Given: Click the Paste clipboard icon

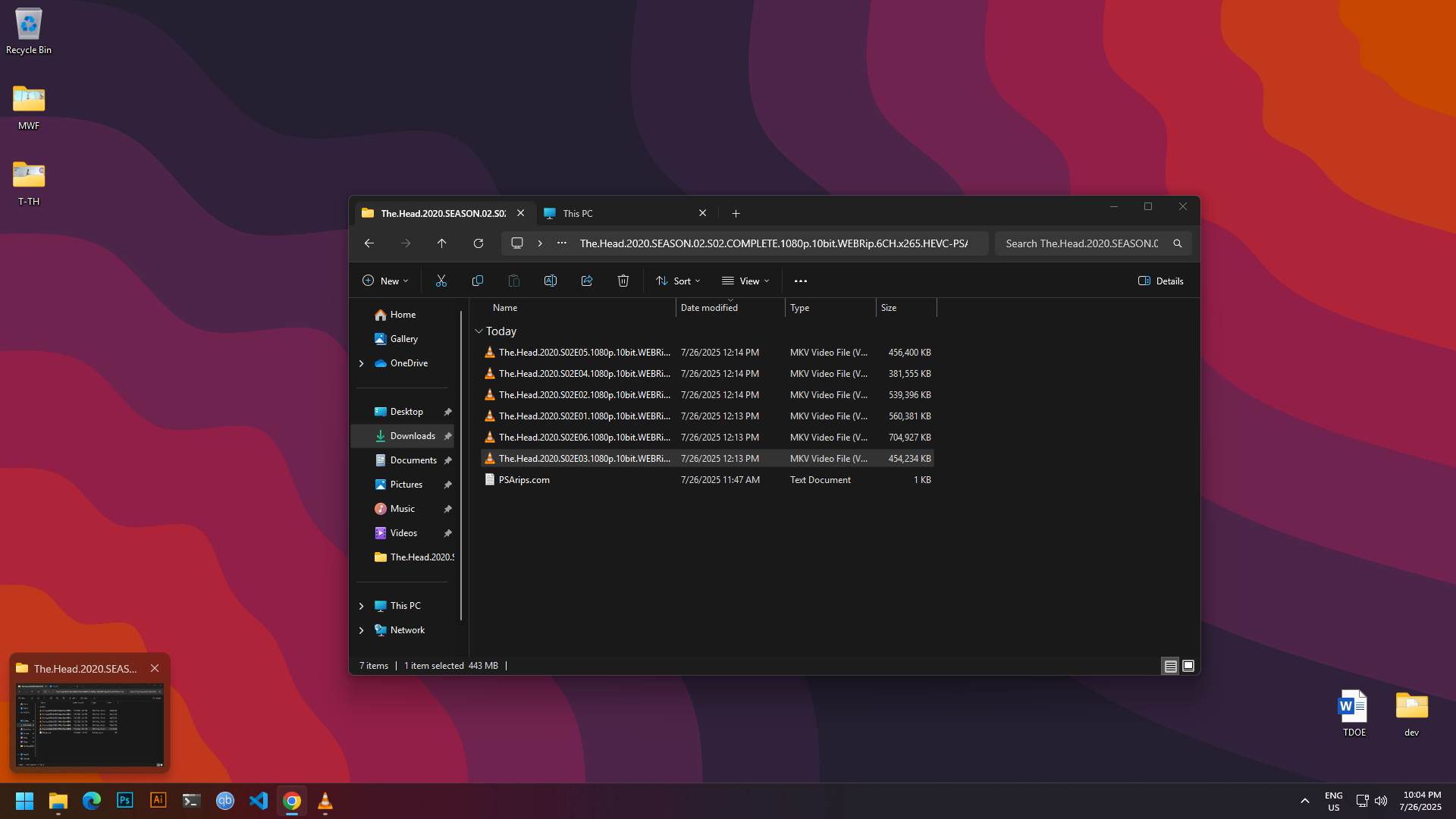Looking at the screenshot, I should pos(514,281).
